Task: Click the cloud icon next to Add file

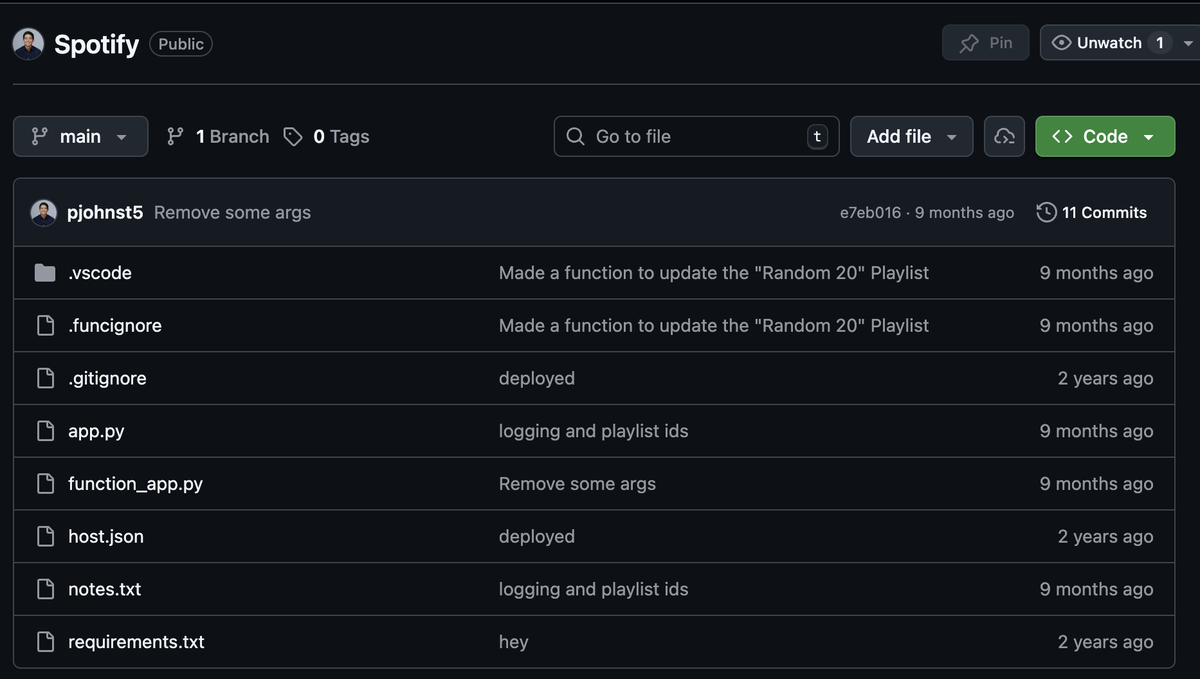Action: pyautogui.click(x=1004, y=137)
